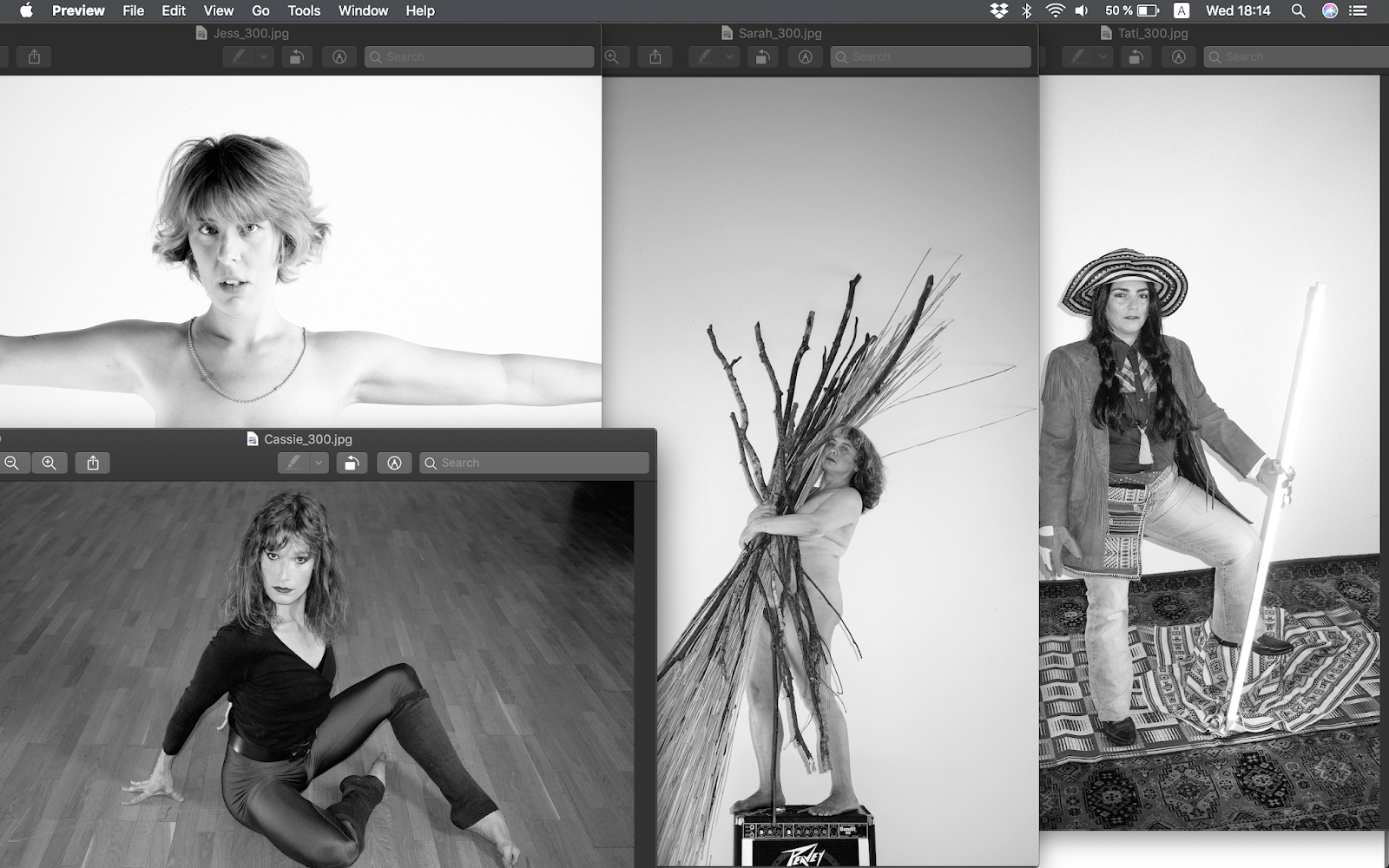Show Markup toolbar in Tati_300.jpg window
1389x868 pixels.
pos(1178,56)
